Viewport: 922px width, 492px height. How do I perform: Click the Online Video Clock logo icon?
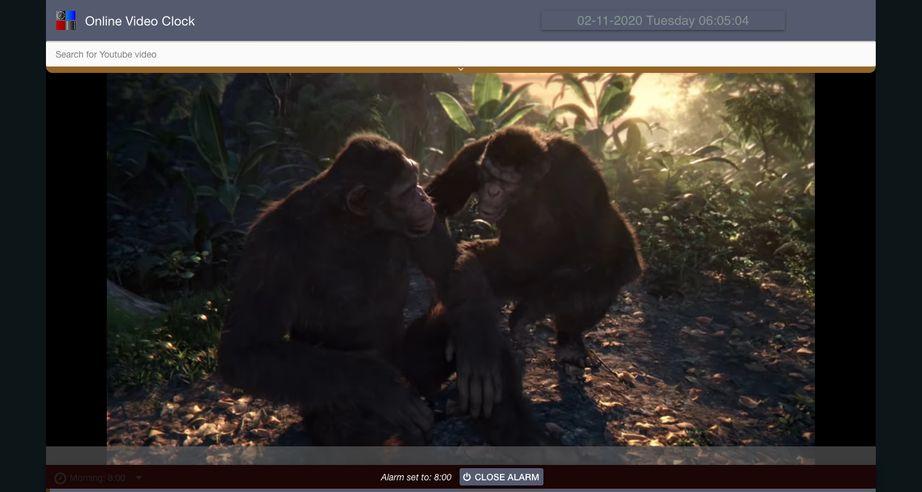[x=66, y=20]
